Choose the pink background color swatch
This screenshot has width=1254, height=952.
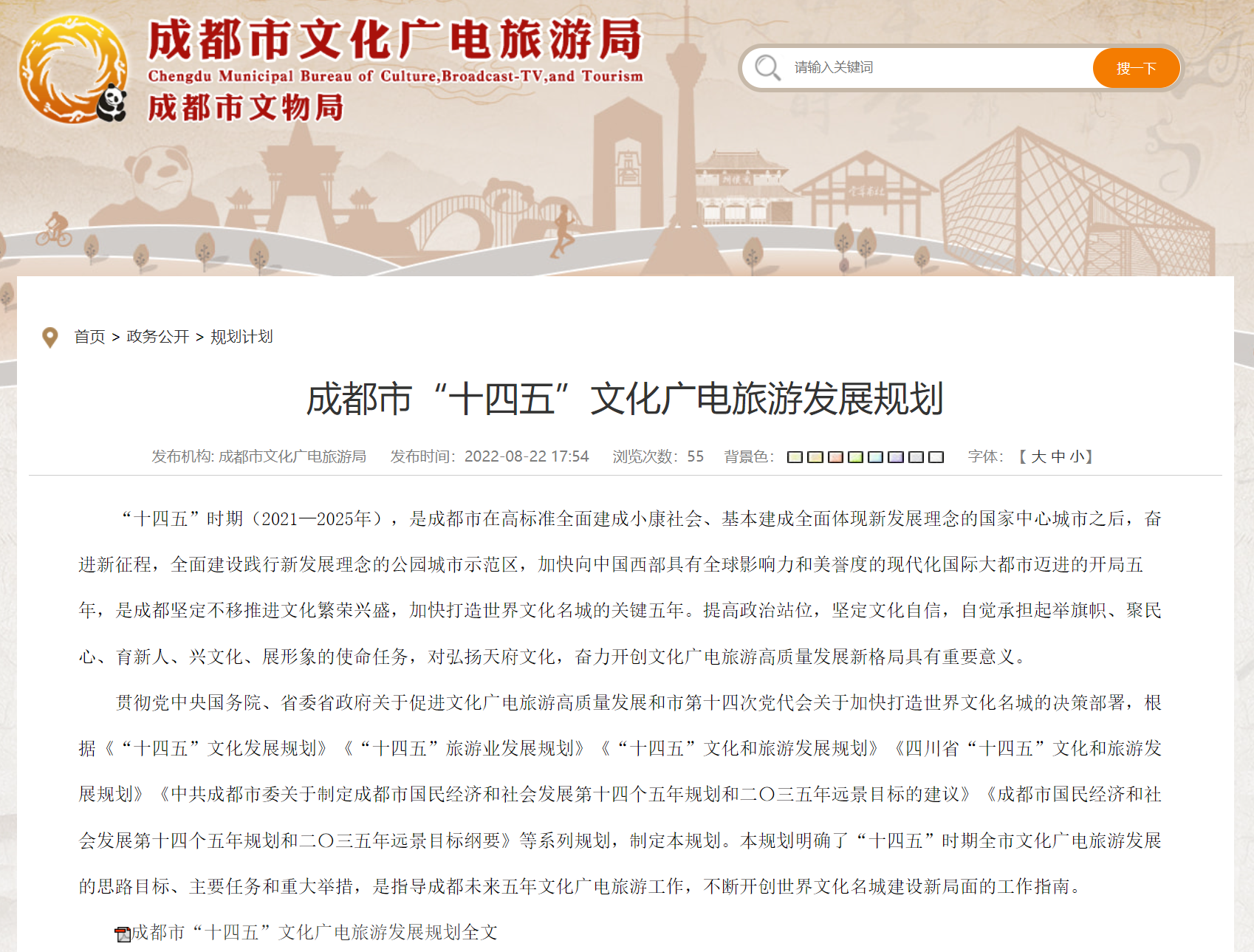coord(835,457)
